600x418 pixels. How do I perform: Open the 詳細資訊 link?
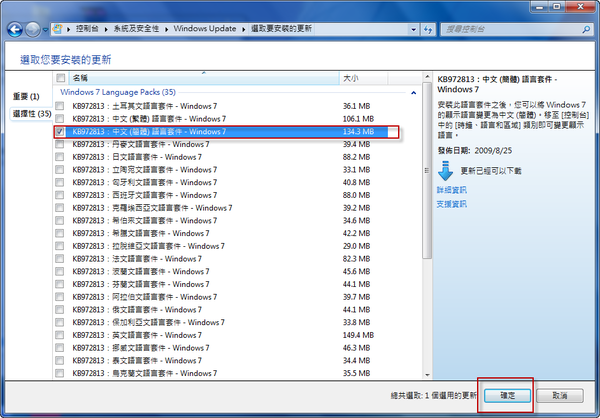pos(452,190)
